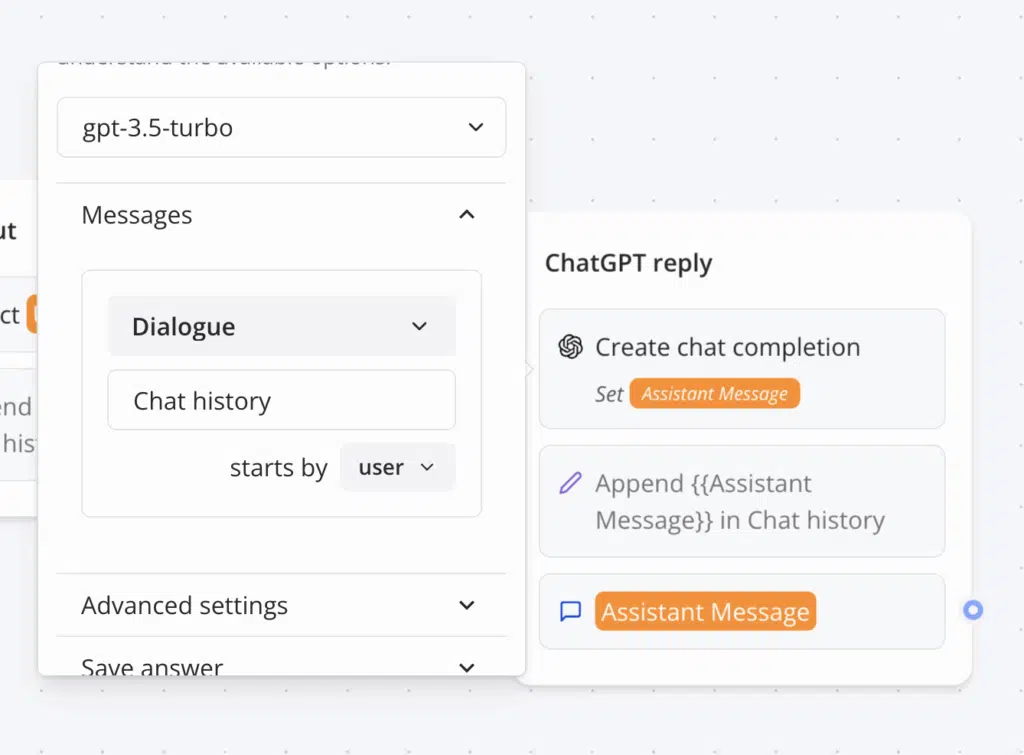Image resolution: width=1024 pixels, height=755 pixels.
Task: Click the Chat history variable field
Action: (281, 400)
